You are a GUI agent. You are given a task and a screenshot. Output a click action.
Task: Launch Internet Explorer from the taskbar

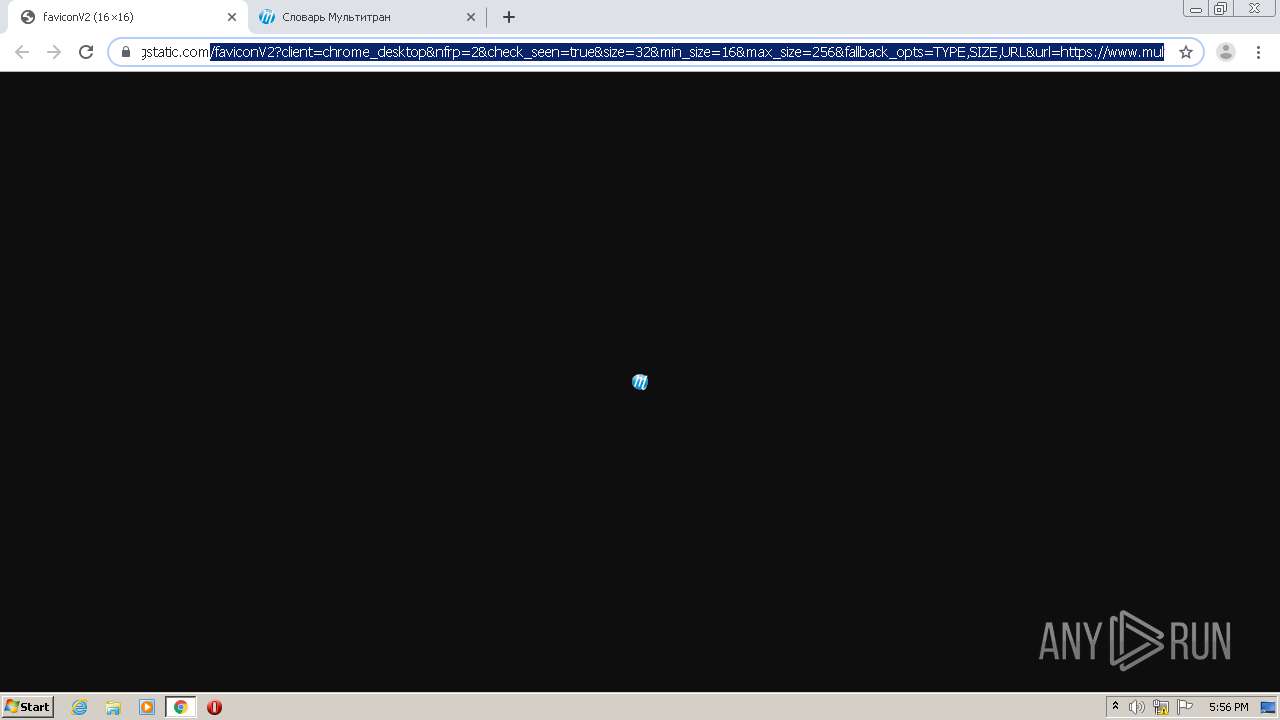[x=80, y=707]
